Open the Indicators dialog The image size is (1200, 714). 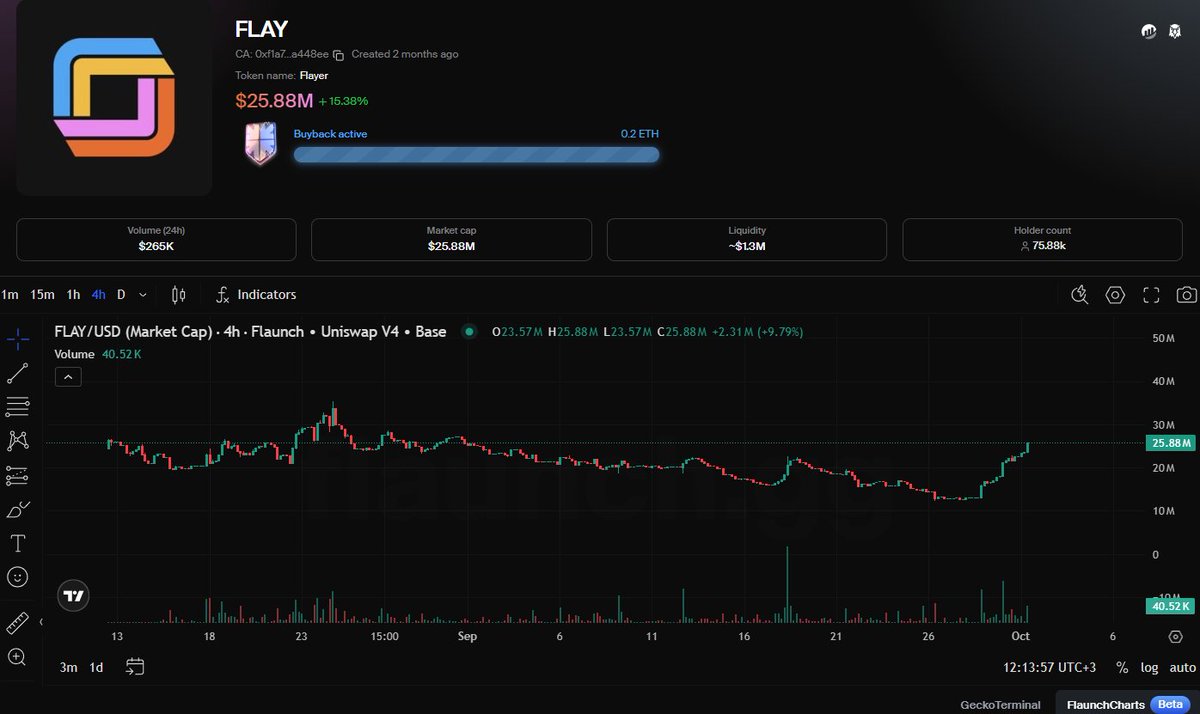(256, 295)
